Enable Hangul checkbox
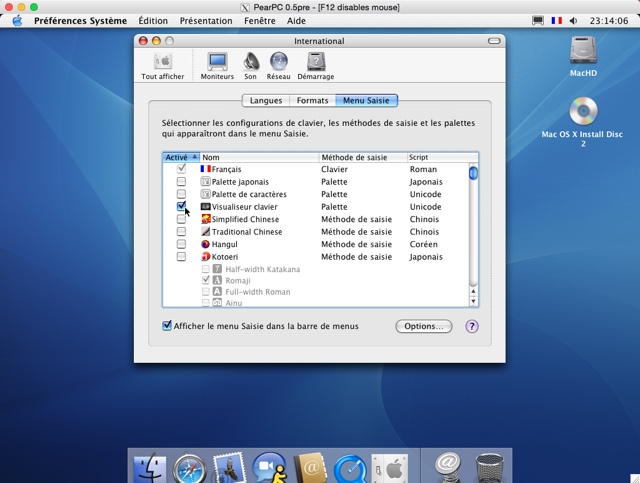This screenshot has width=640, height=483. (181, 244)
